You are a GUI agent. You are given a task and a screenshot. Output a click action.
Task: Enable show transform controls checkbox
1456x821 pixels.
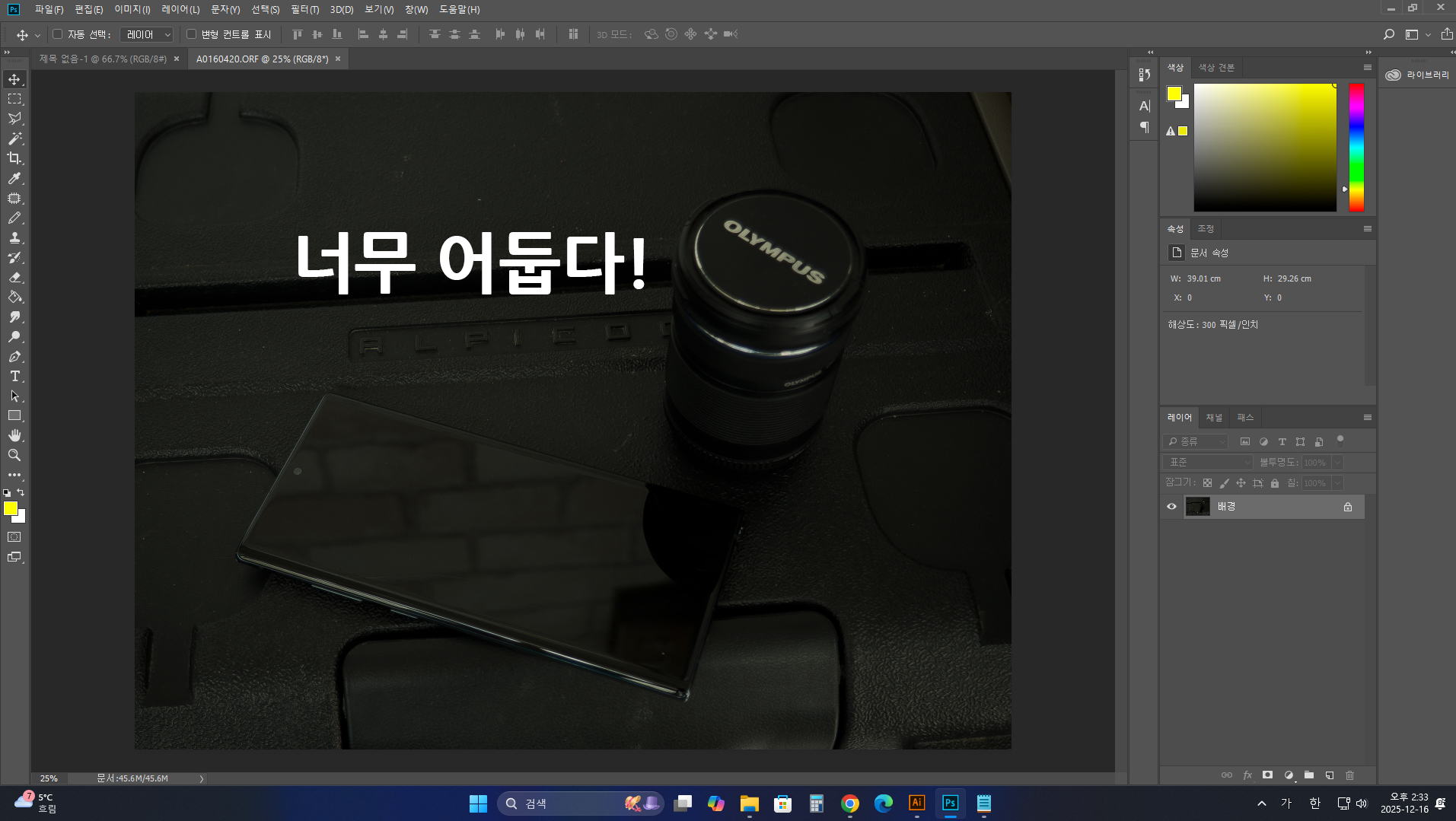pos(192,34)
